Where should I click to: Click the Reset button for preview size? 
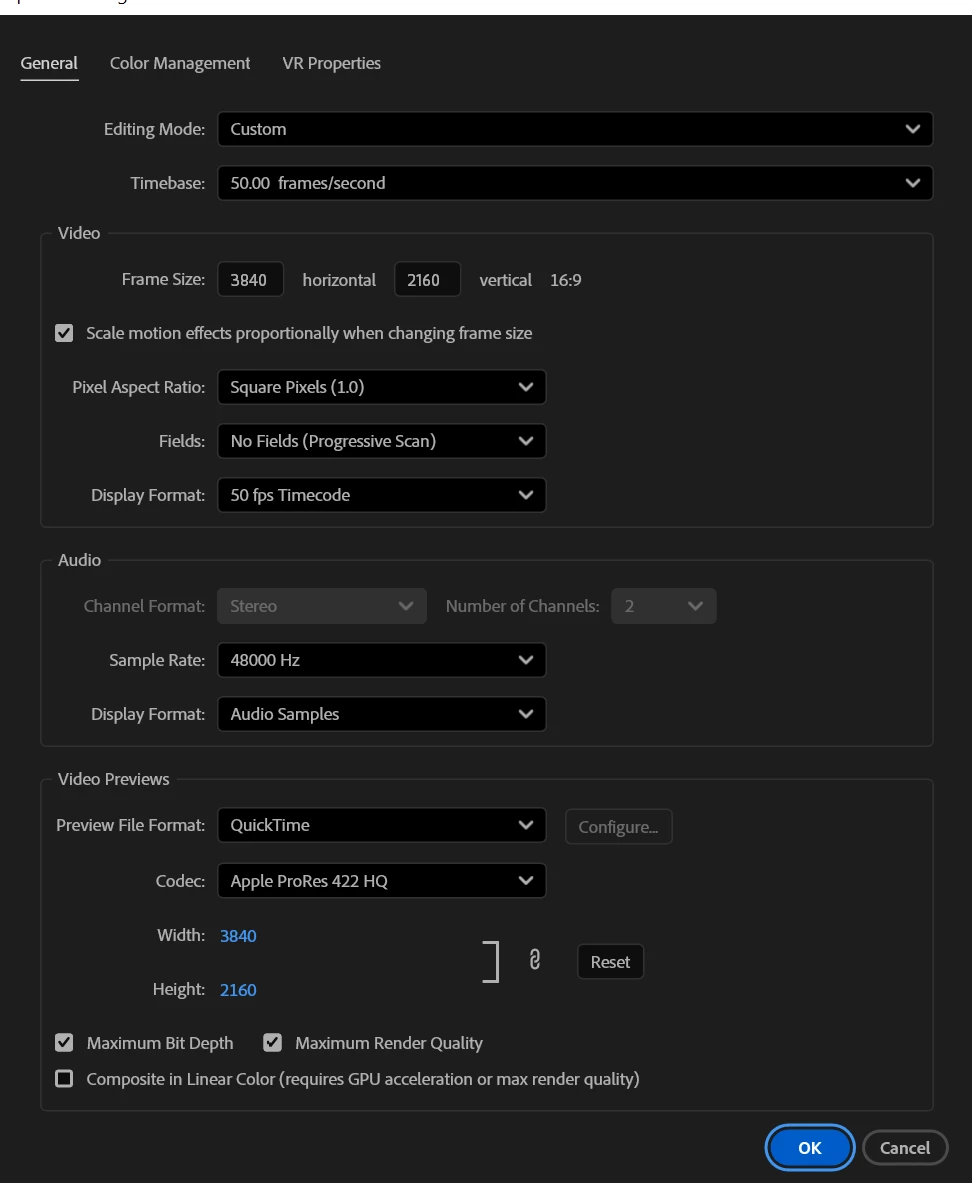(x=611, y=962)
